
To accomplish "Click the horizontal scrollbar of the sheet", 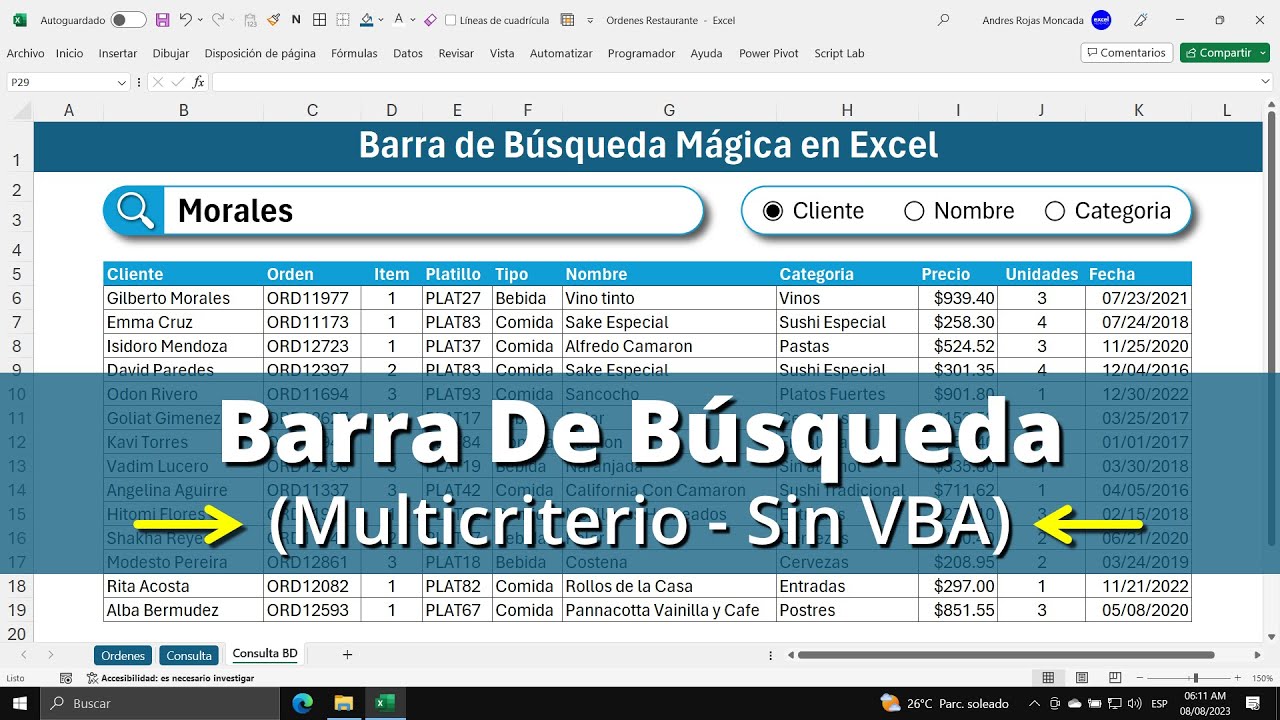I will click(x=1005, y=655).
